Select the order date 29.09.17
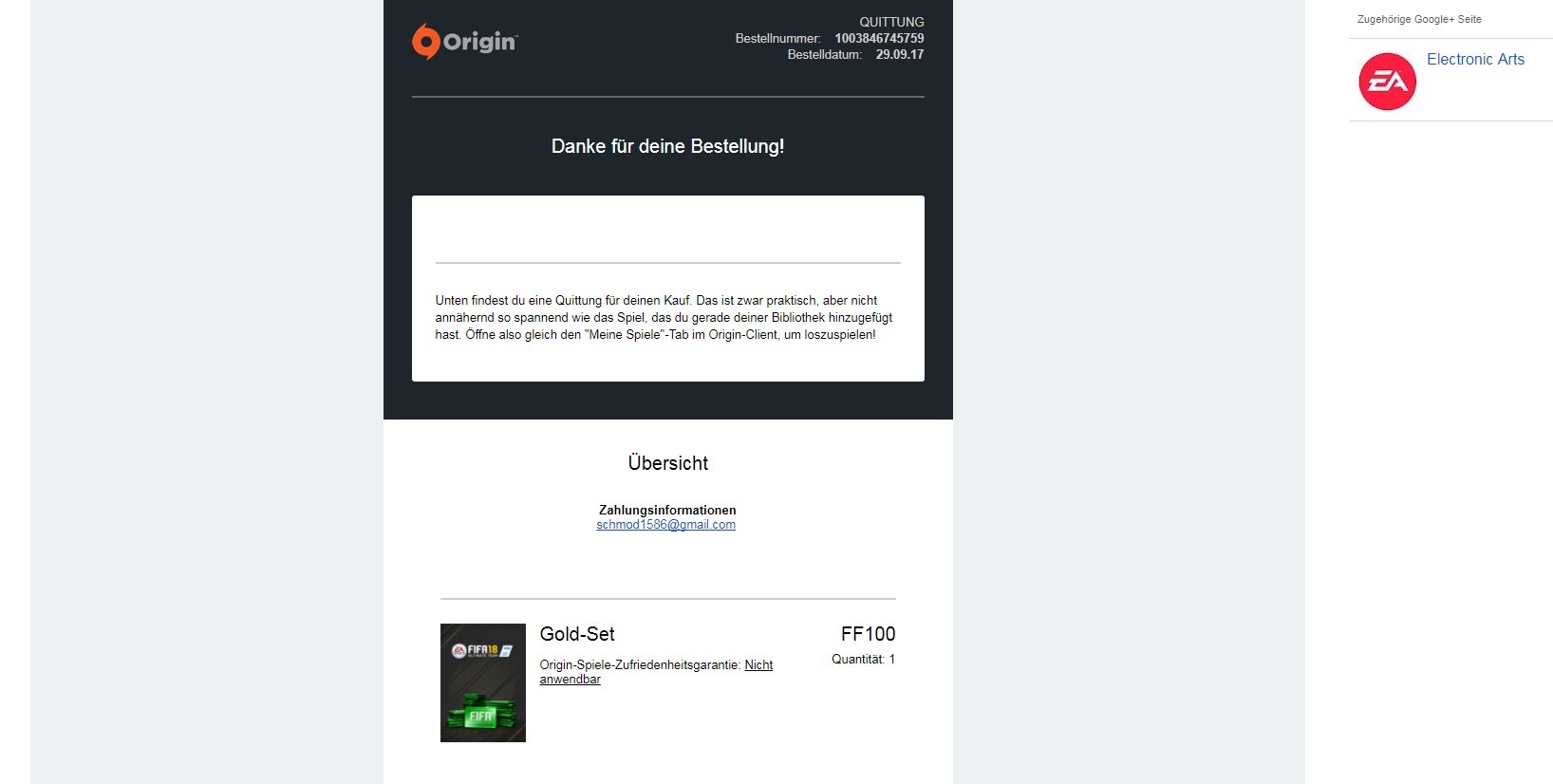The width and height of the screenshot is (1553, 784). (900, 54)
